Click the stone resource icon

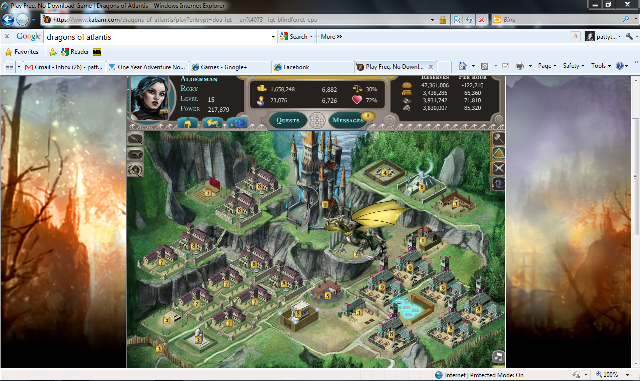pos(407,108)
